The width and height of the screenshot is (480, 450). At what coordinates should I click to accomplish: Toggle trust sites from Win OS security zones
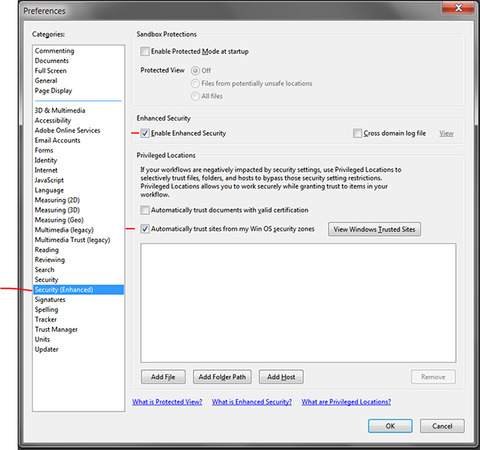point(145,229)
